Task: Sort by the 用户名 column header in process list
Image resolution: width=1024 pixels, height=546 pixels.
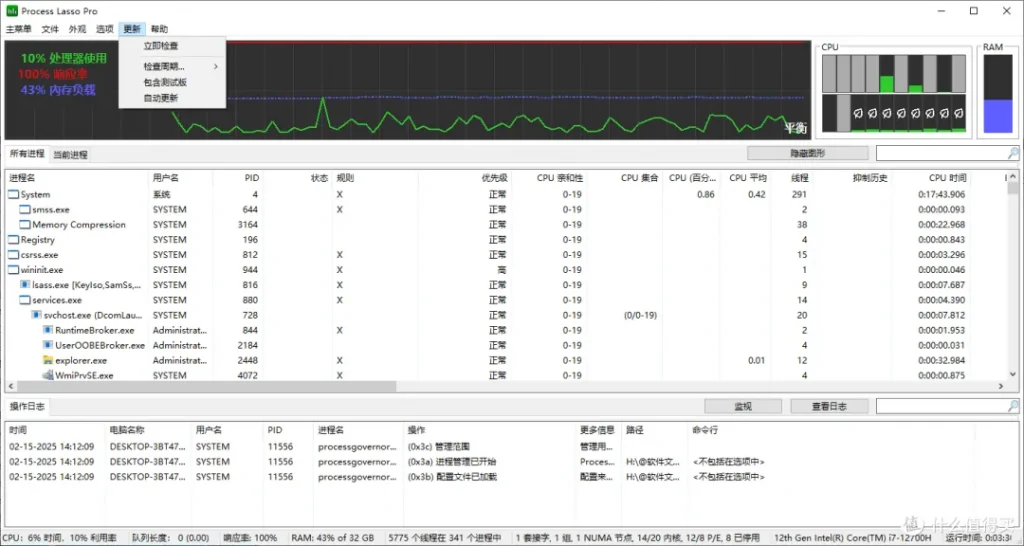Action: point(180,178)
